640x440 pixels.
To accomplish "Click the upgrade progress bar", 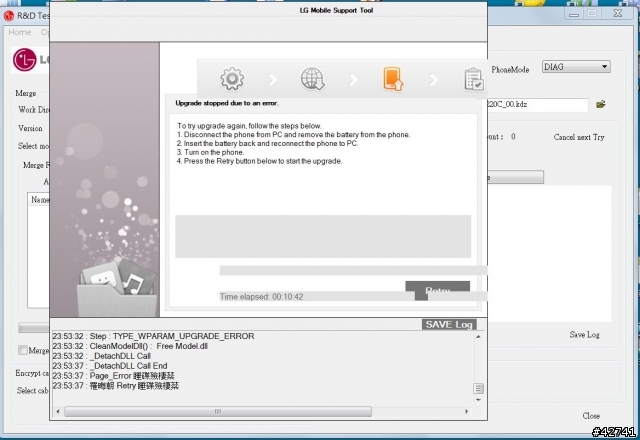I will click(x=353, y=270).
